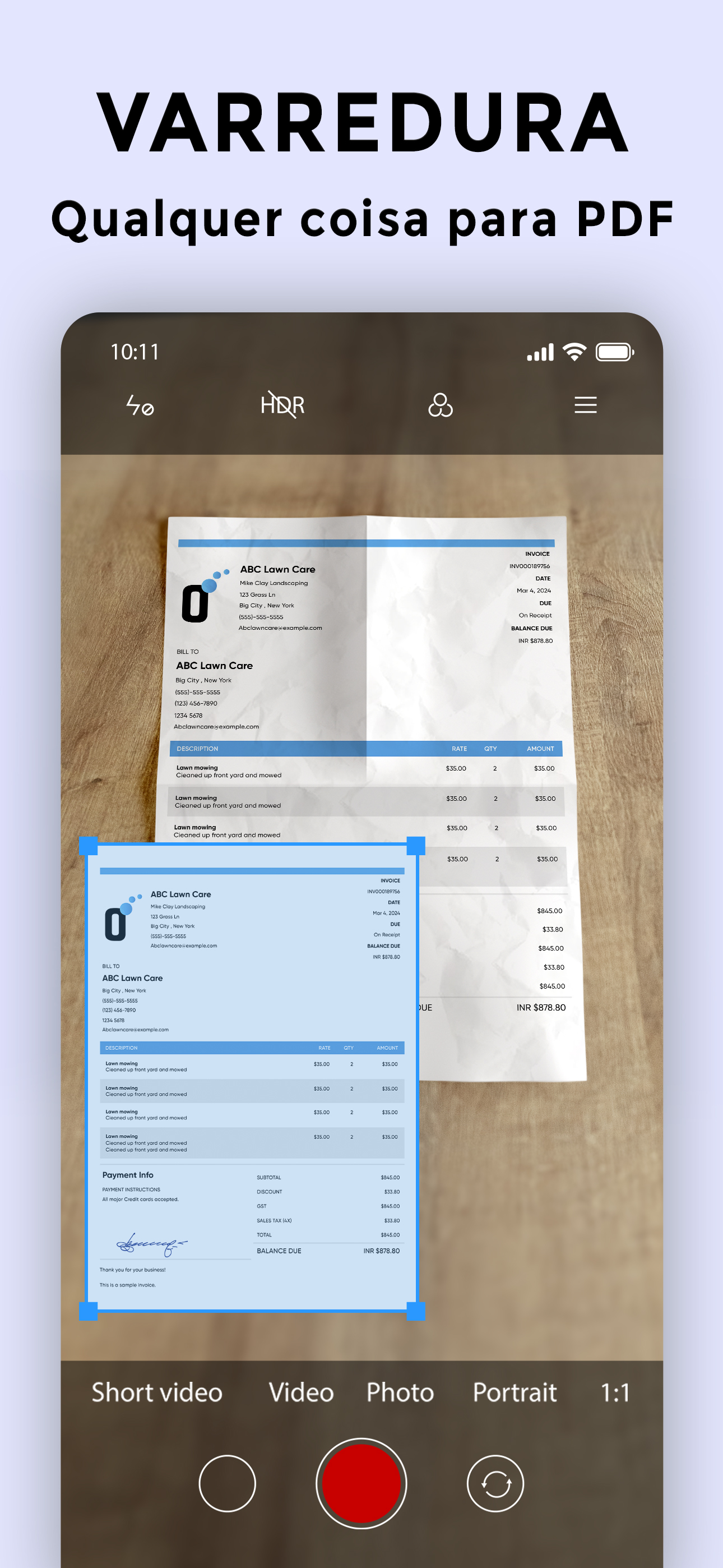
Task: Click 'INR $878.80' total on paper invoice
Action: pos(541,1007)
